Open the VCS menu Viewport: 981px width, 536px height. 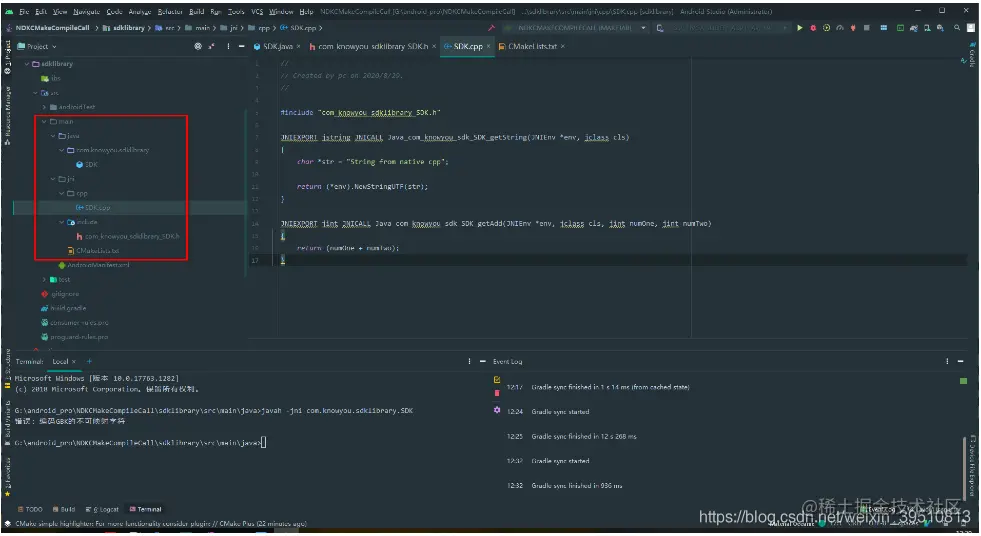[257, 11]
